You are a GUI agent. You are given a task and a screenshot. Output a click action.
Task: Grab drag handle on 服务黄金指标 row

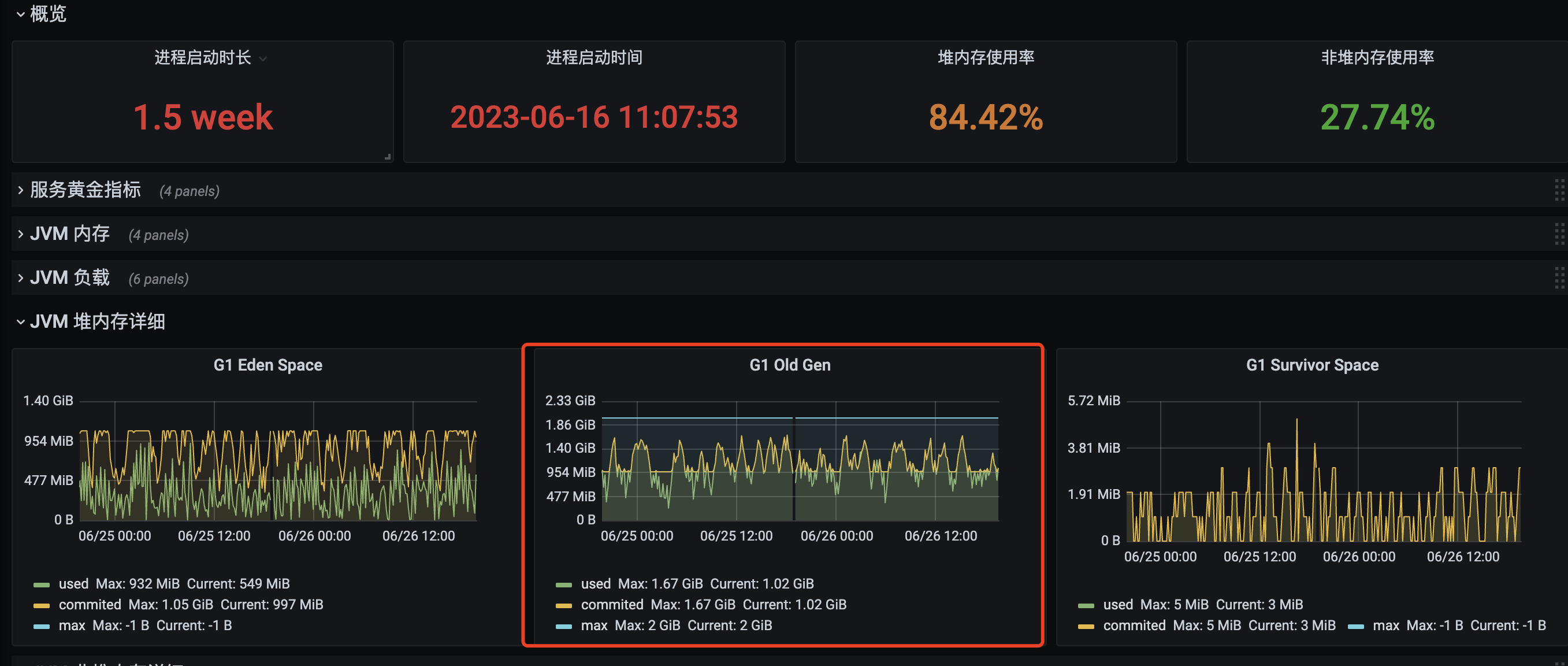coord(1559,190)
